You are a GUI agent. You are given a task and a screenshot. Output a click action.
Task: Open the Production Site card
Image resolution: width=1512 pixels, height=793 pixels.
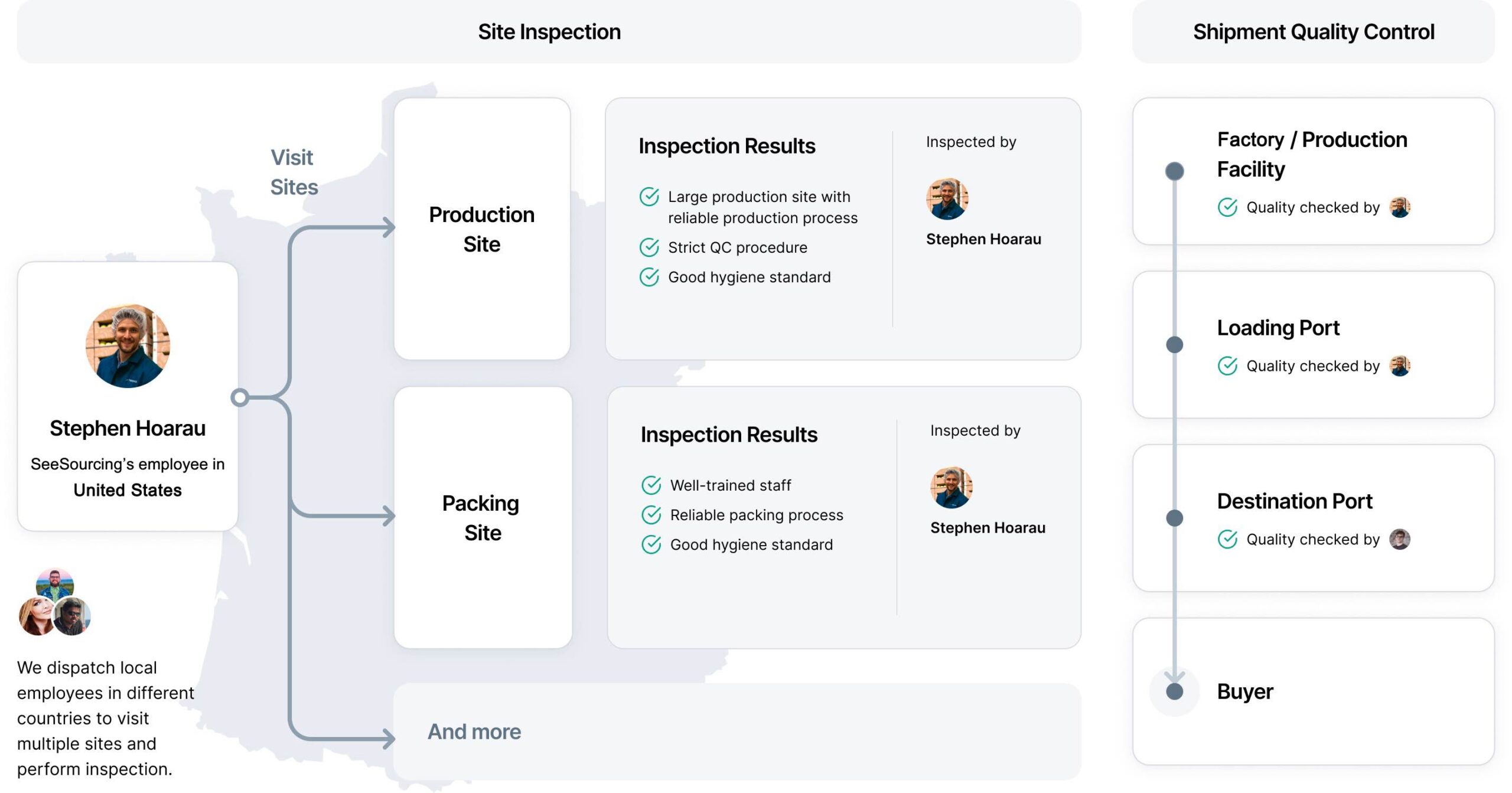pos(482,229)
